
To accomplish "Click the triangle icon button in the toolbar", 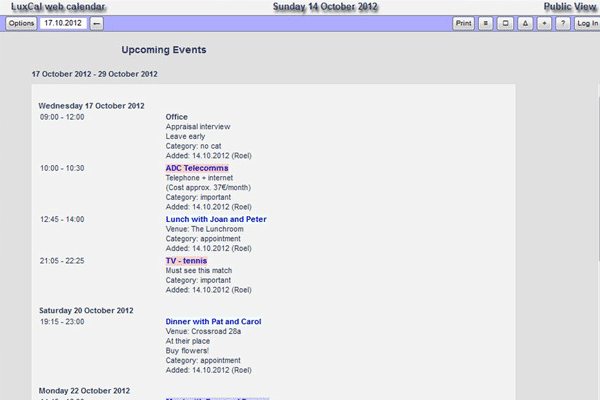I will pyautogui.click(x=525, y=23).
